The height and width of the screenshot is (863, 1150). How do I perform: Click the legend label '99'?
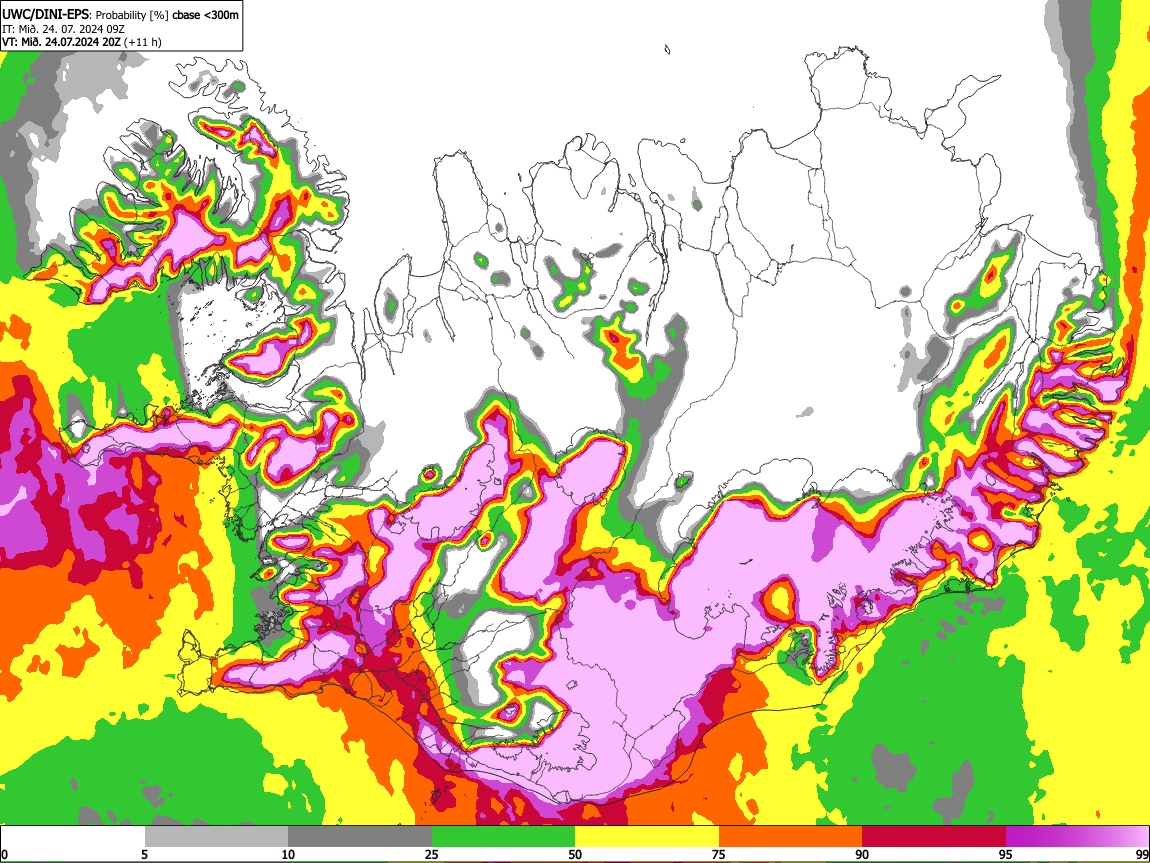[x=1142, y=854]
